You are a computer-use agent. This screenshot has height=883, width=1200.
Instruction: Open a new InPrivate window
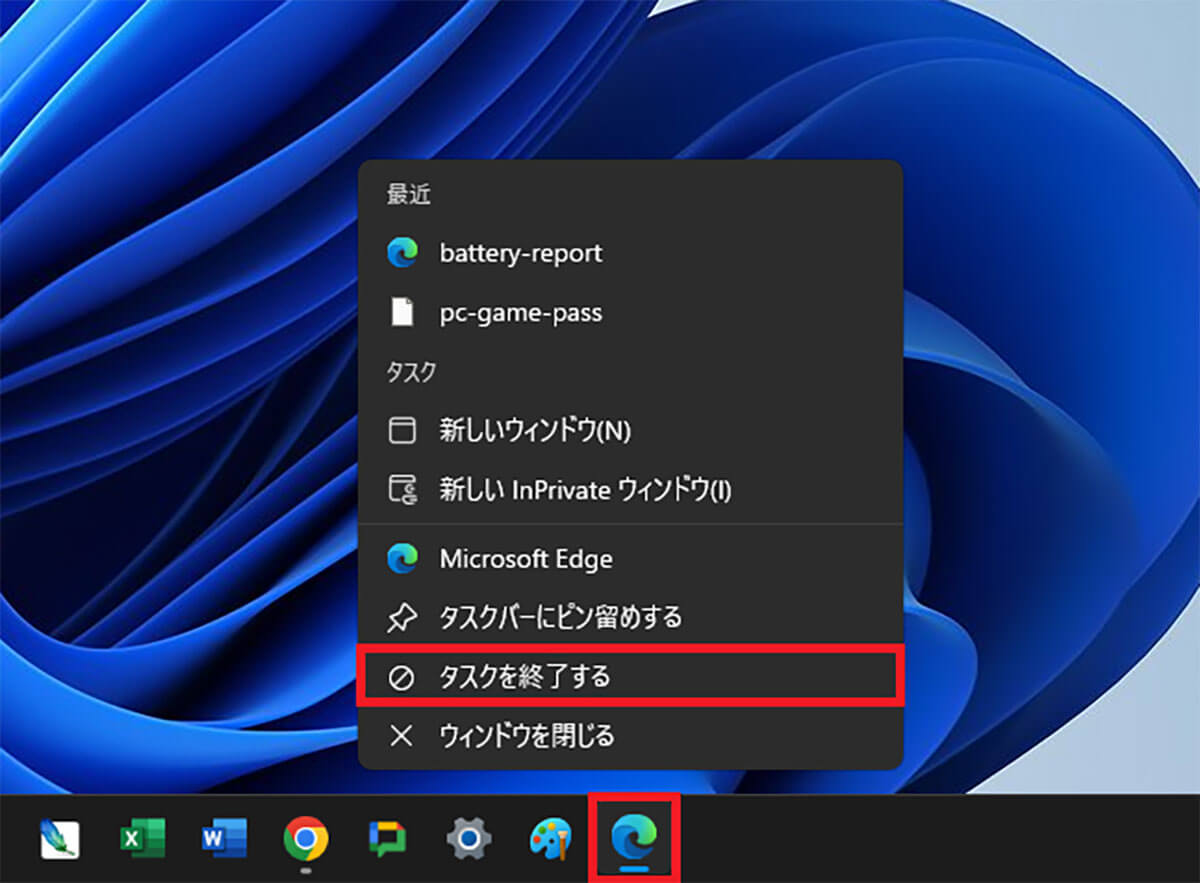[630, 490]
